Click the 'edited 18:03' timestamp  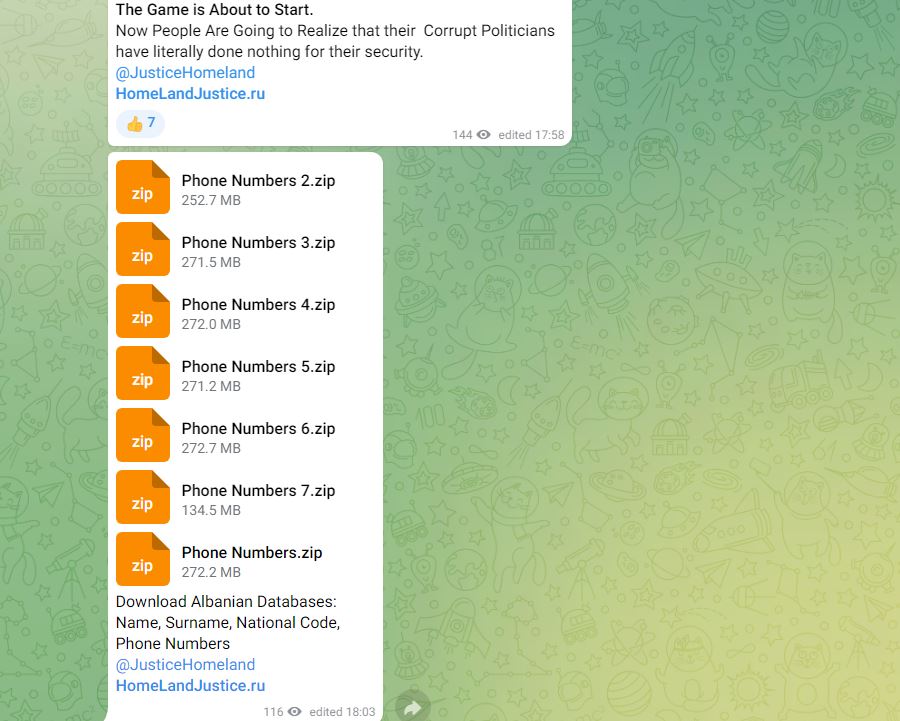[342, 712]
